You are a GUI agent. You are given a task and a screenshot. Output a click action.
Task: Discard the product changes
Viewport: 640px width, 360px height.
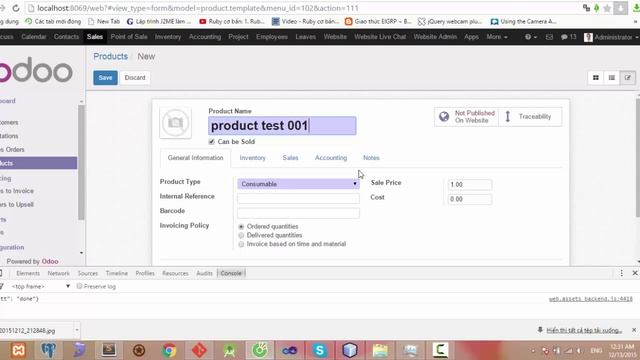tap(135, 78)
